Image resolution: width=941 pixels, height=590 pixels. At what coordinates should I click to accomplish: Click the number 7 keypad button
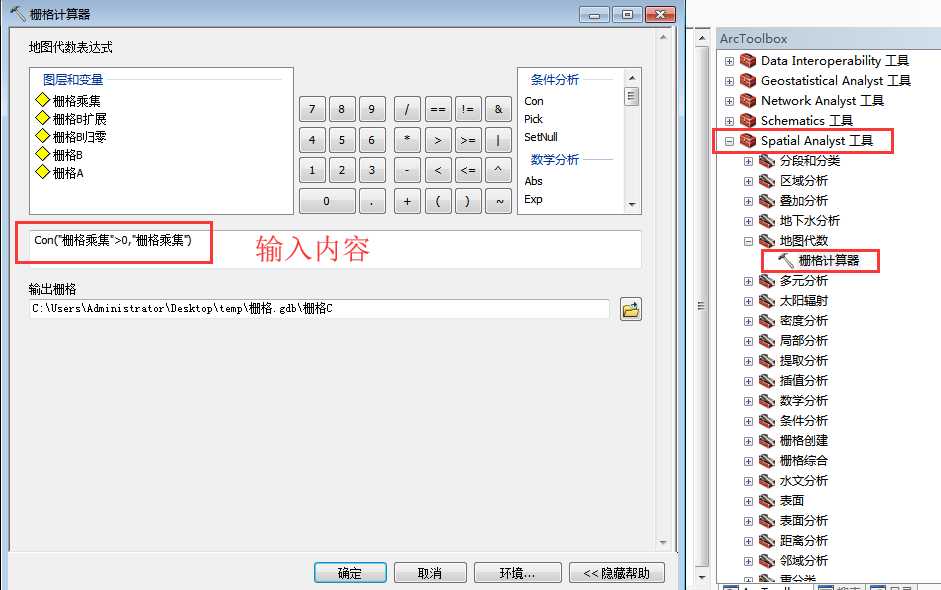coord(312,109)
